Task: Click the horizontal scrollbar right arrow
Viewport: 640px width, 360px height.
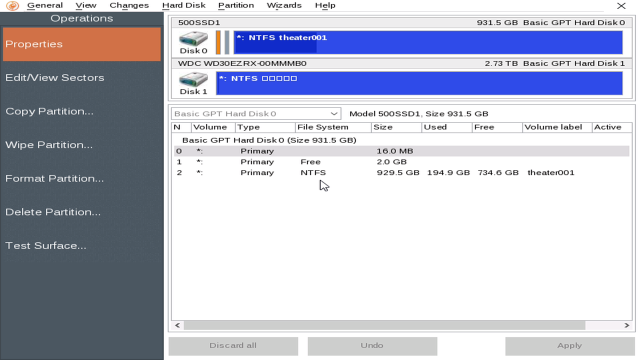Action: point(627,325)
